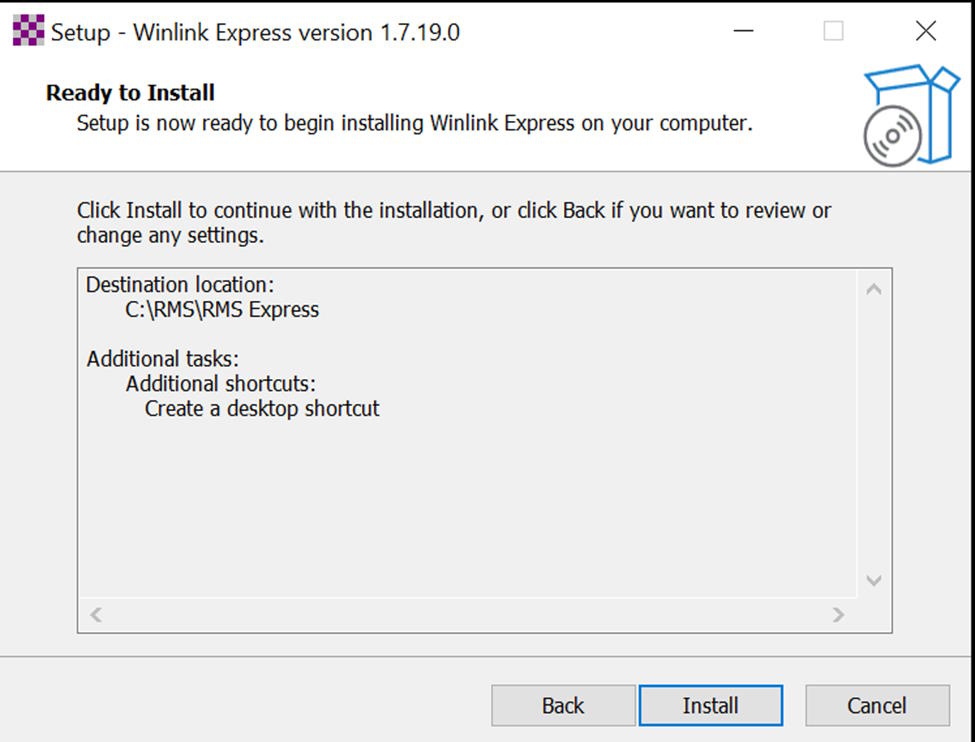Click the installer box and disc icon
The width and height of the screenshot is (975, 742).
910,116
